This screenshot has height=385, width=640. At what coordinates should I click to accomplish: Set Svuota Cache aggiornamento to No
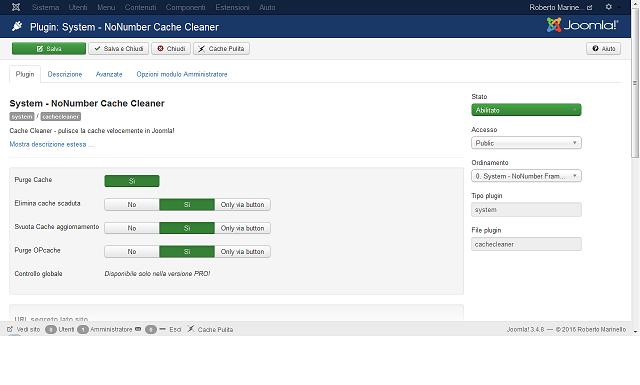(x=132, y=228)
